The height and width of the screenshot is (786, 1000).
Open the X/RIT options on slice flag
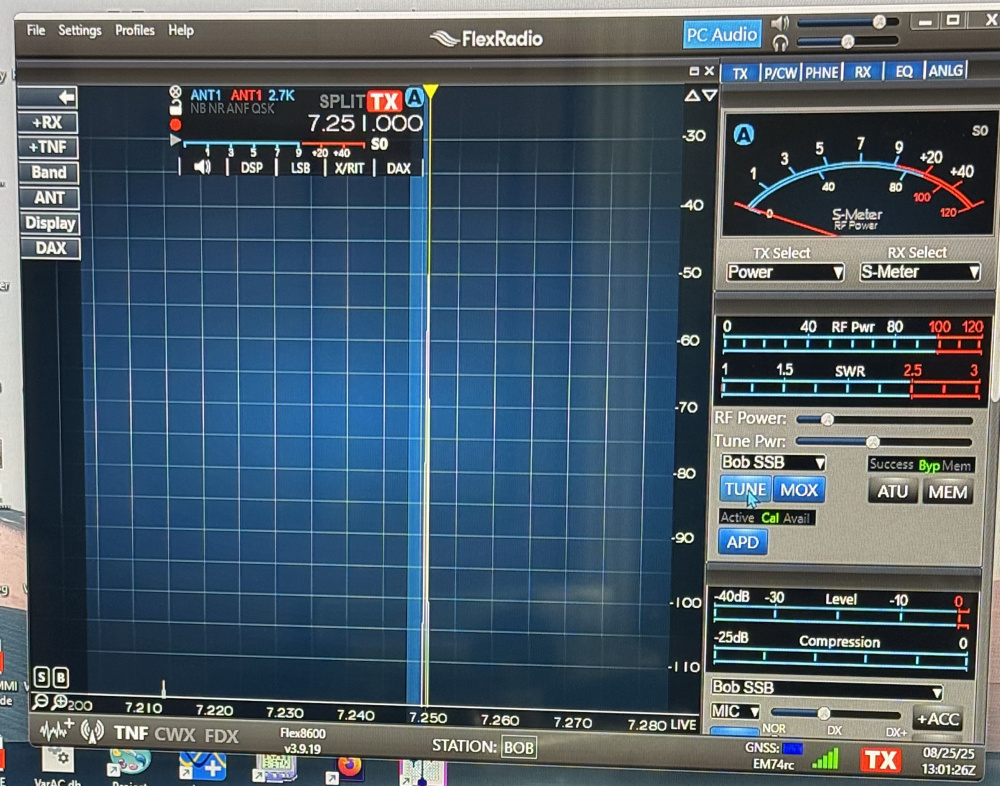(x=349, y=168)
